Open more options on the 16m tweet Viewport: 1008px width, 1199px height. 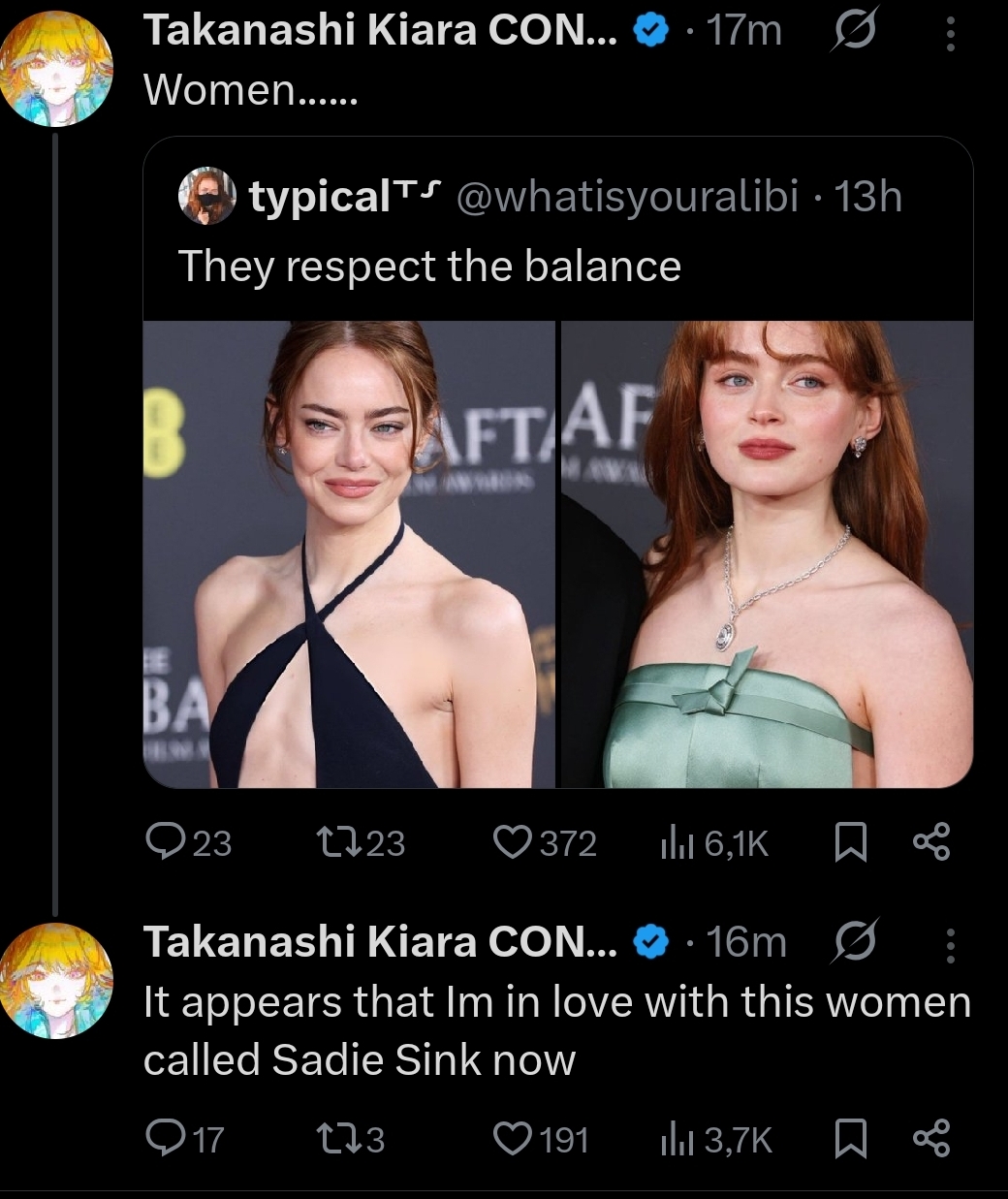point(950,944)
